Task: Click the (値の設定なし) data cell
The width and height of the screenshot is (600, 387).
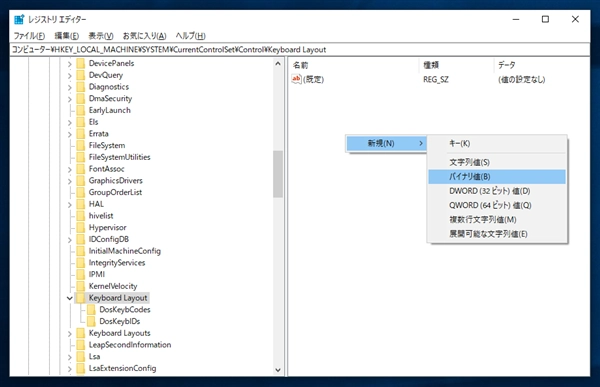Action: 522,80
